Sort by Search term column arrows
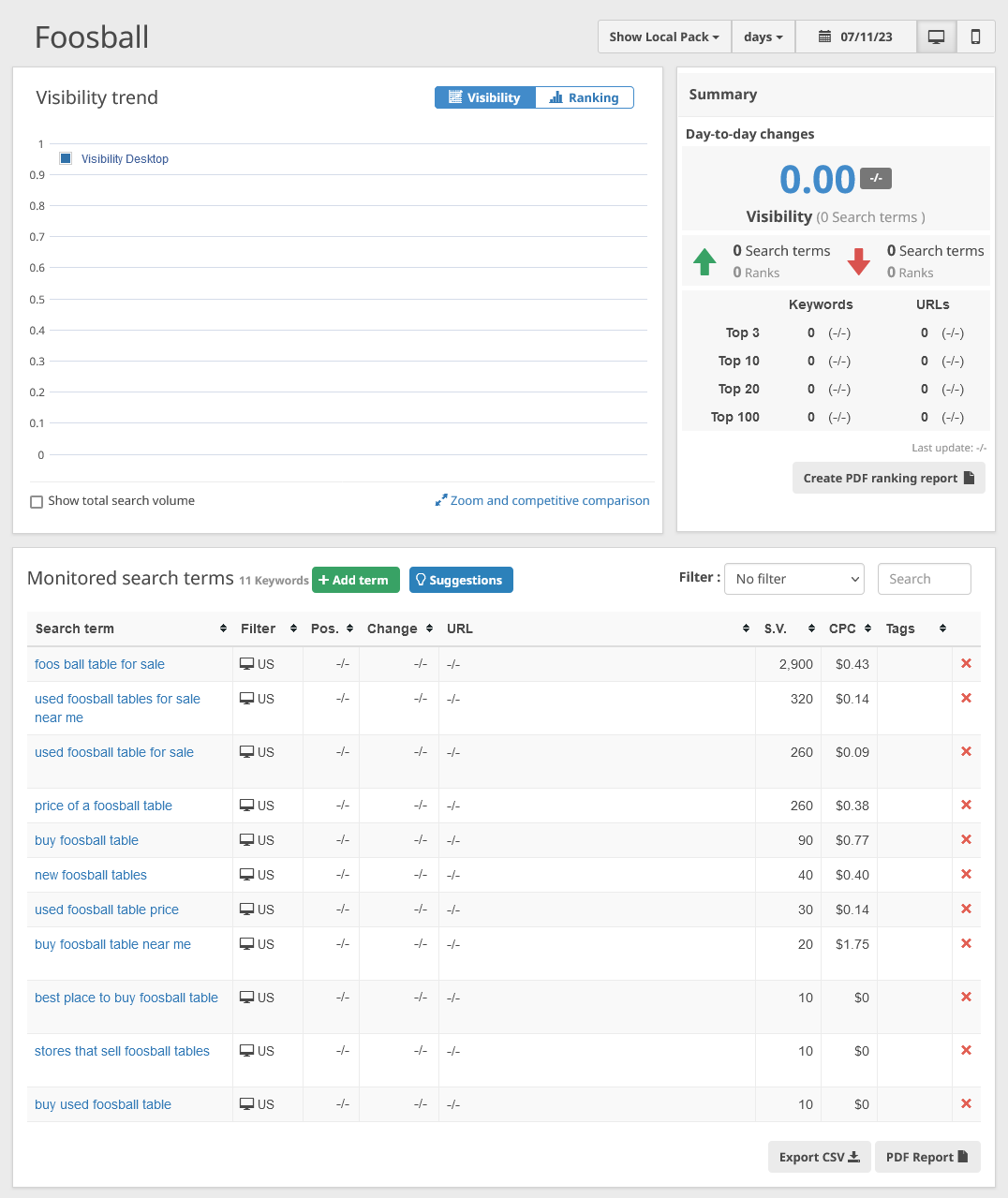This screenshot has width=1008, height=1198. tap(223, 629)
